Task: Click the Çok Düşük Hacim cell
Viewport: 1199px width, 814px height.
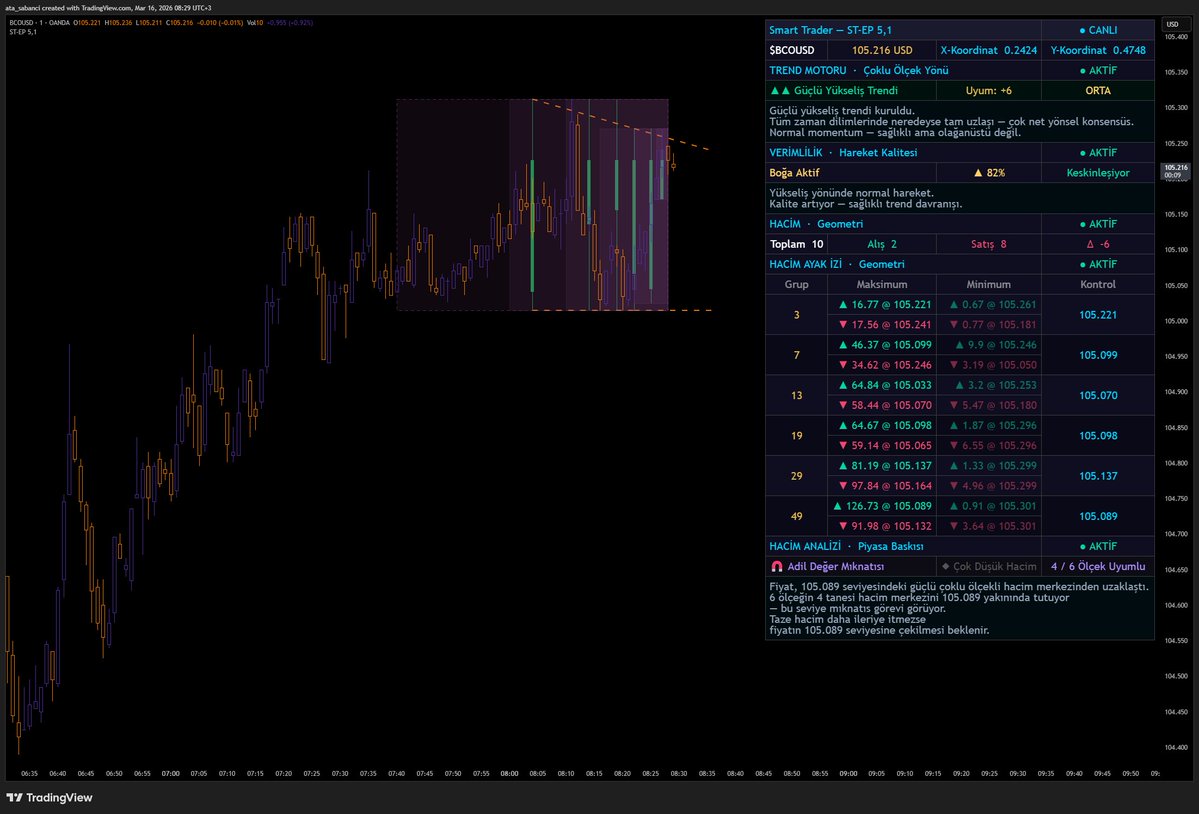Action: click(988, 566)
